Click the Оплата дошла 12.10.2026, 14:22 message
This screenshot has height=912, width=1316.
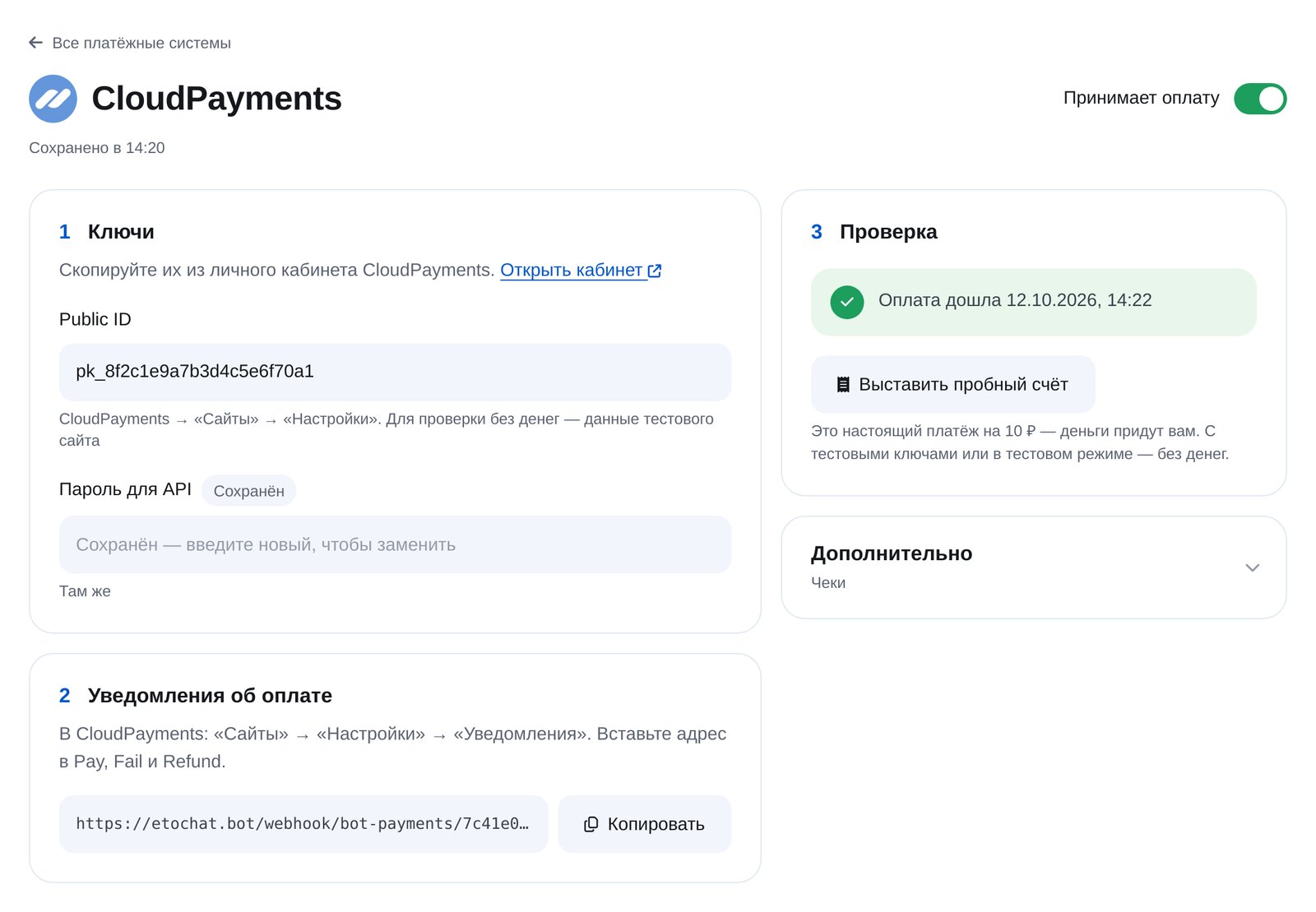click(x=1015, y=300)
